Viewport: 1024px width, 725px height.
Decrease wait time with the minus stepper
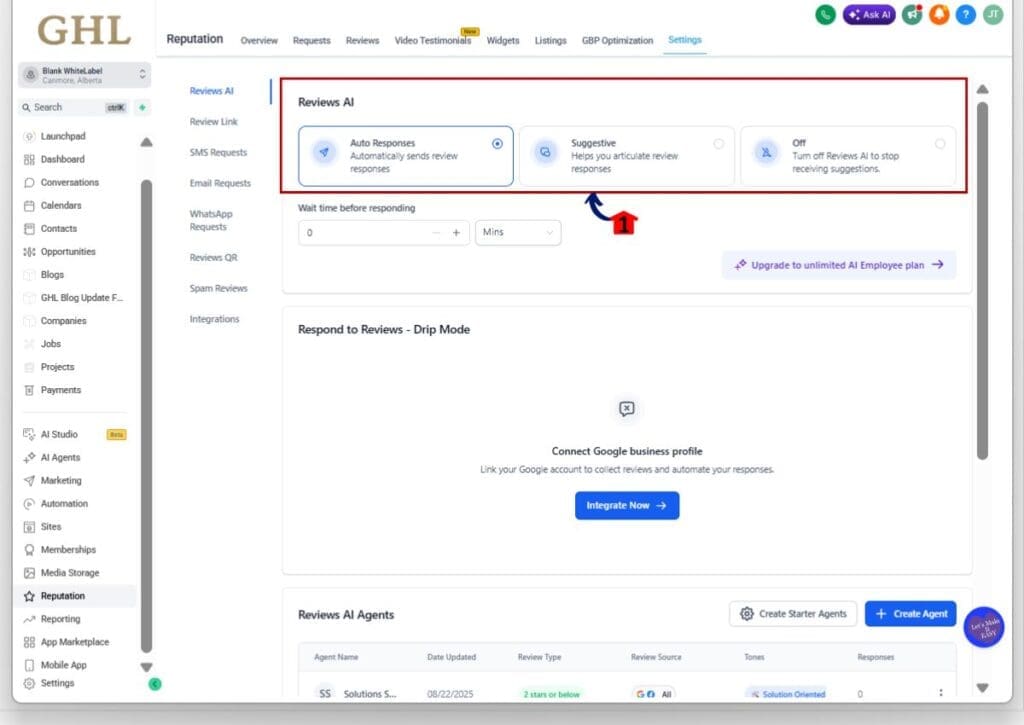click(436, 233)
